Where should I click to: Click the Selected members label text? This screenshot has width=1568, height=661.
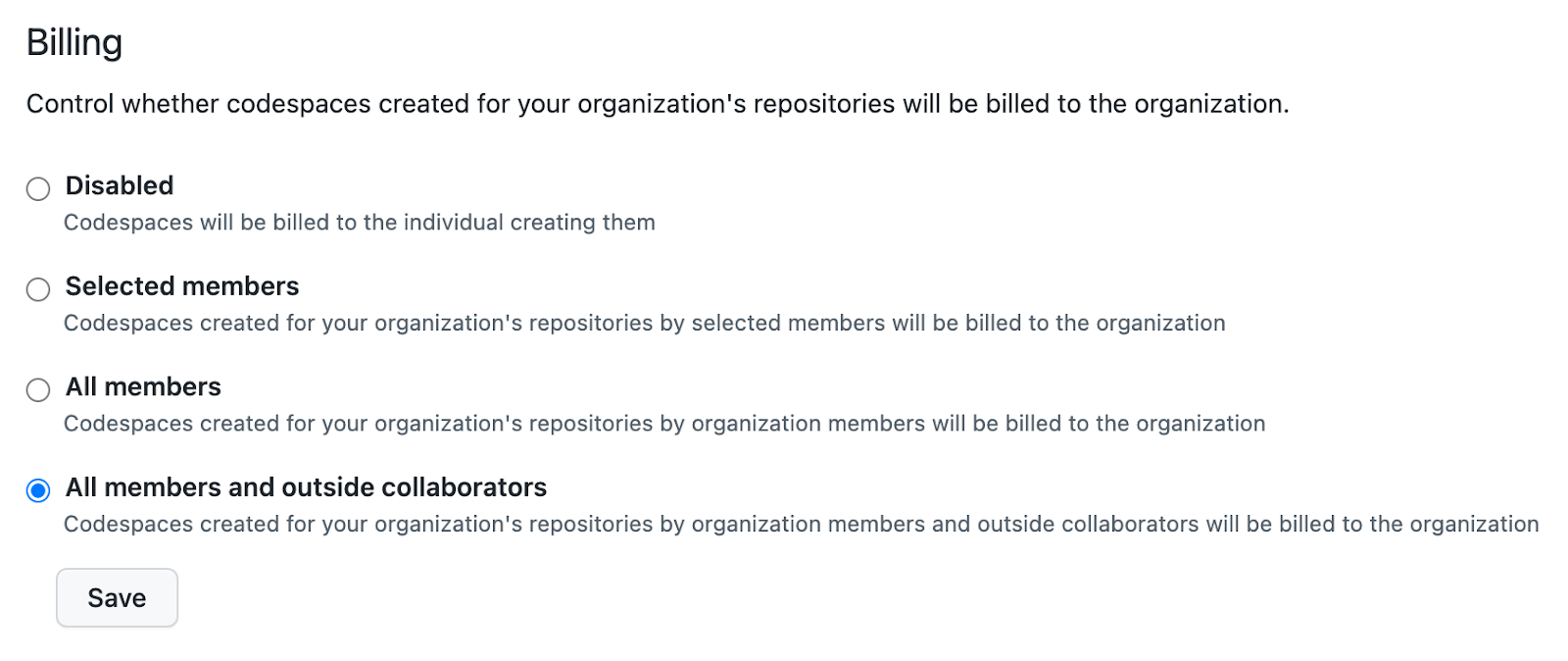pyautogui.click(x=181, y=286)
